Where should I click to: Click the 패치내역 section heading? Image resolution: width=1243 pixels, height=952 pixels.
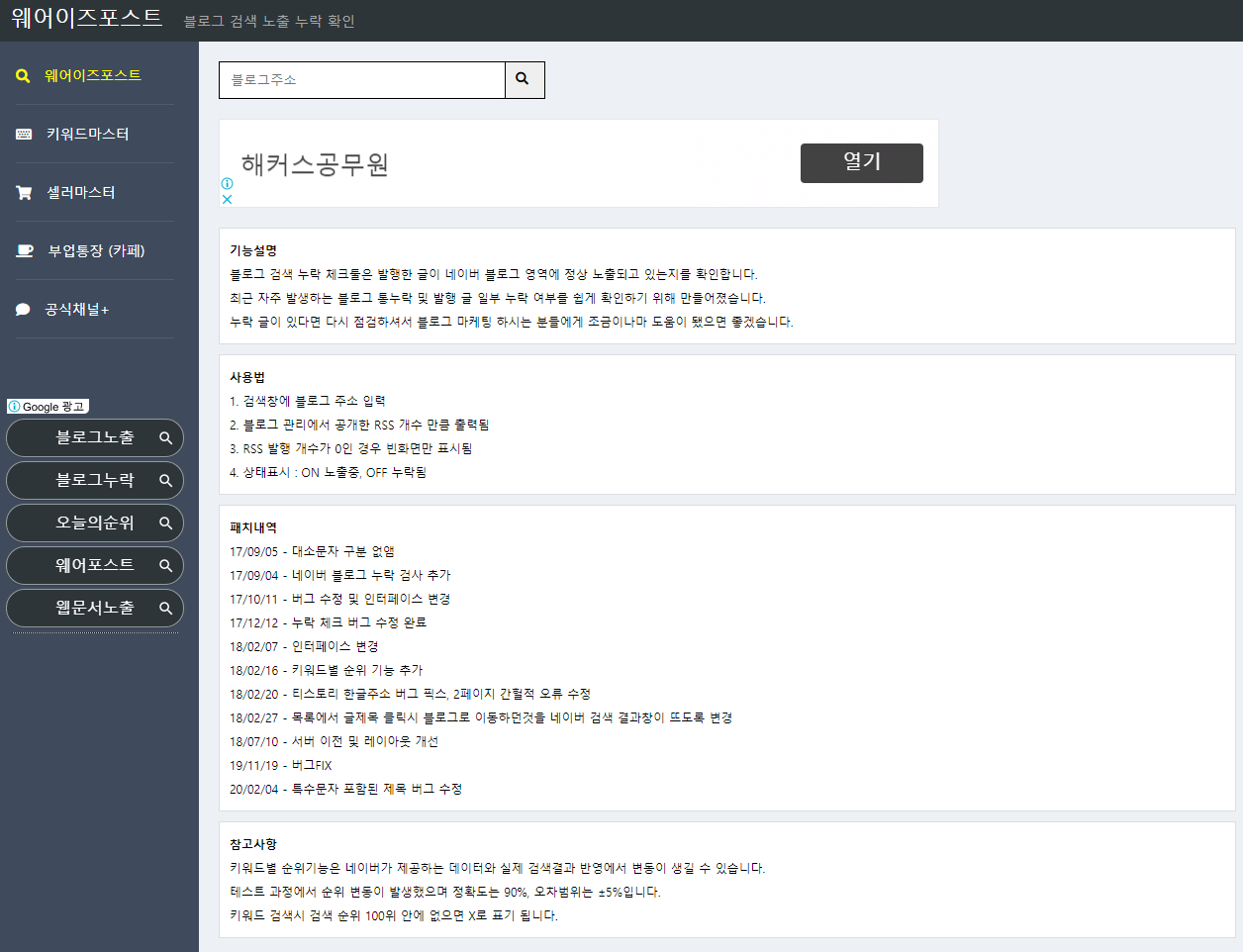pyautogui.click(x=253, y=527)
